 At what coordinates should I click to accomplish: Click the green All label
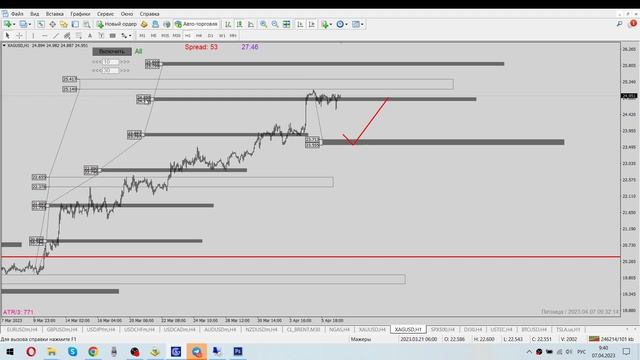(138, 51)
